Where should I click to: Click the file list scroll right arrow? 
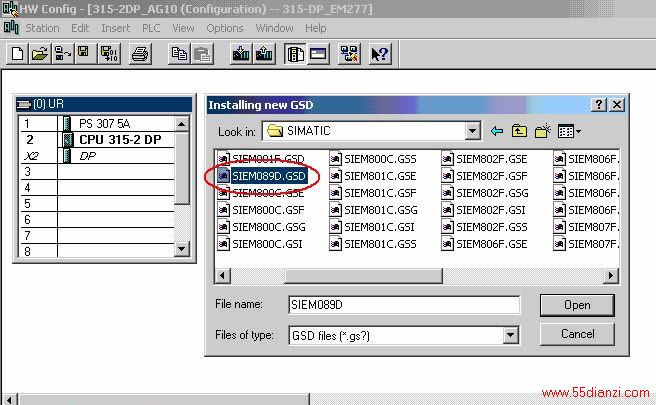pos(610,275)
